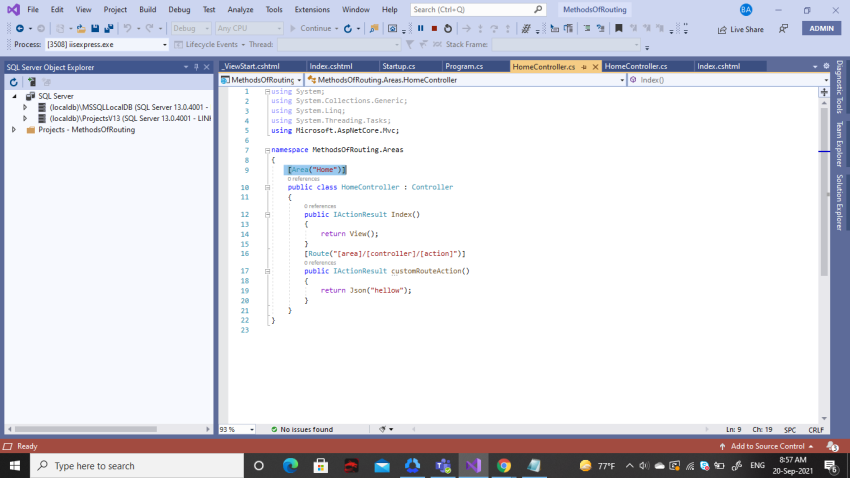The height and width of the screenshot is (478, 850).
Task: Click the Add SQL Server icon
Action: [32, 81]
